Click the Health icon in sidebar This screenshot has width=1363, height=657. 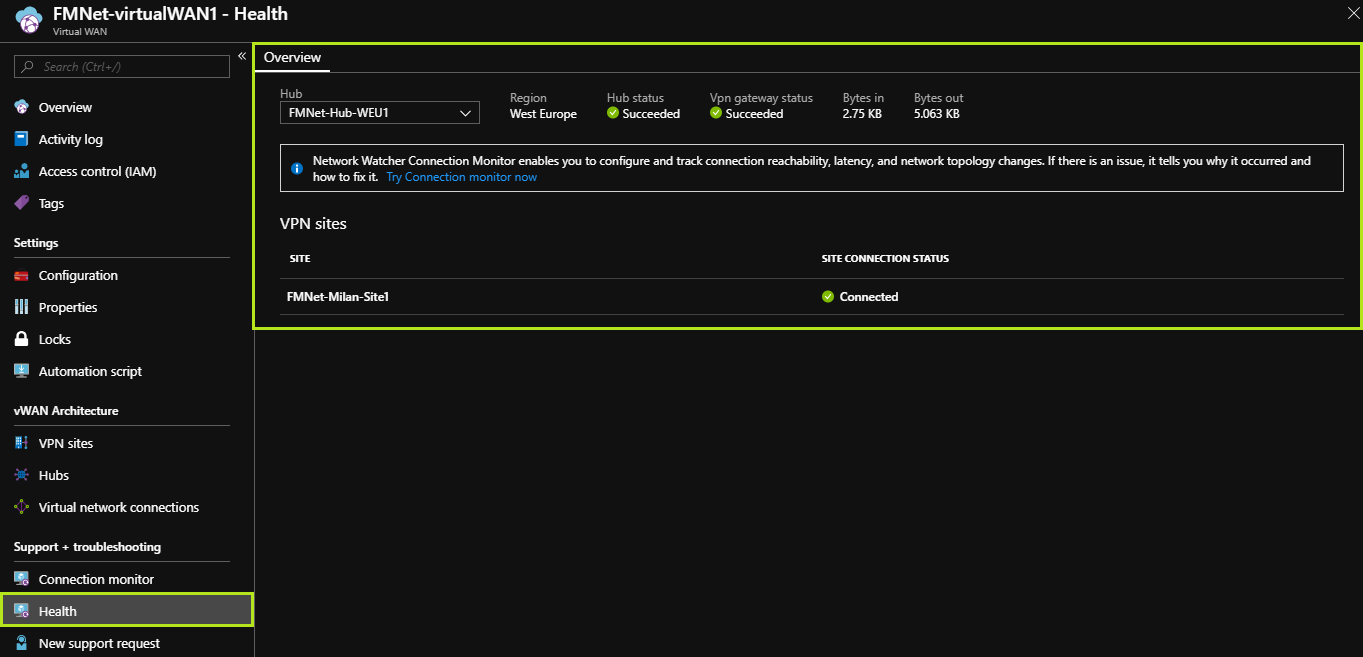[x=22, y=611]
